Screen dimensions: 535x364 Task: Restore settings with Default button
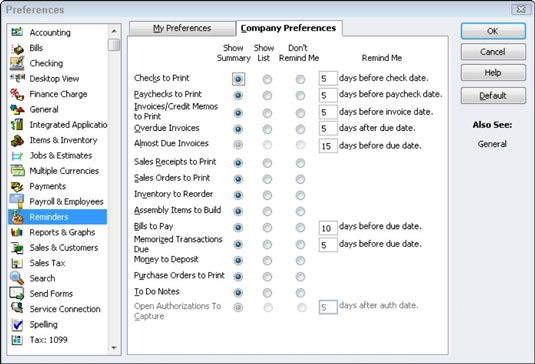click(493, 96)
